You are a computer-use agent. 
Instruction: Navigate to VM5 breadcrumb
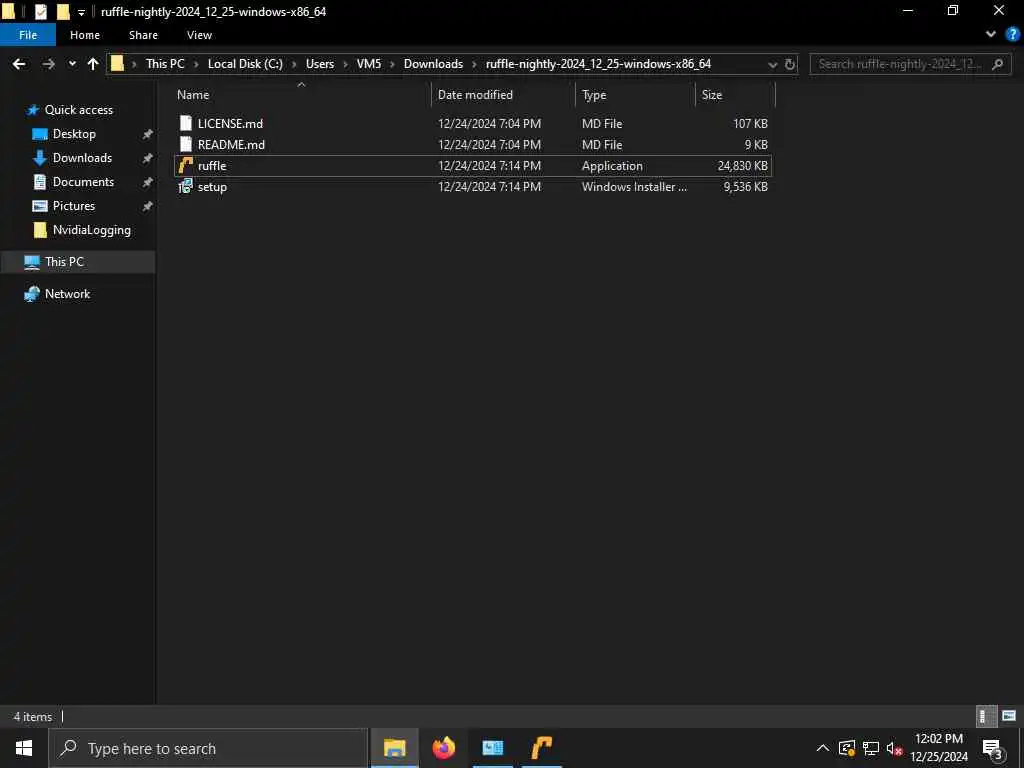(x=369, y=64)
